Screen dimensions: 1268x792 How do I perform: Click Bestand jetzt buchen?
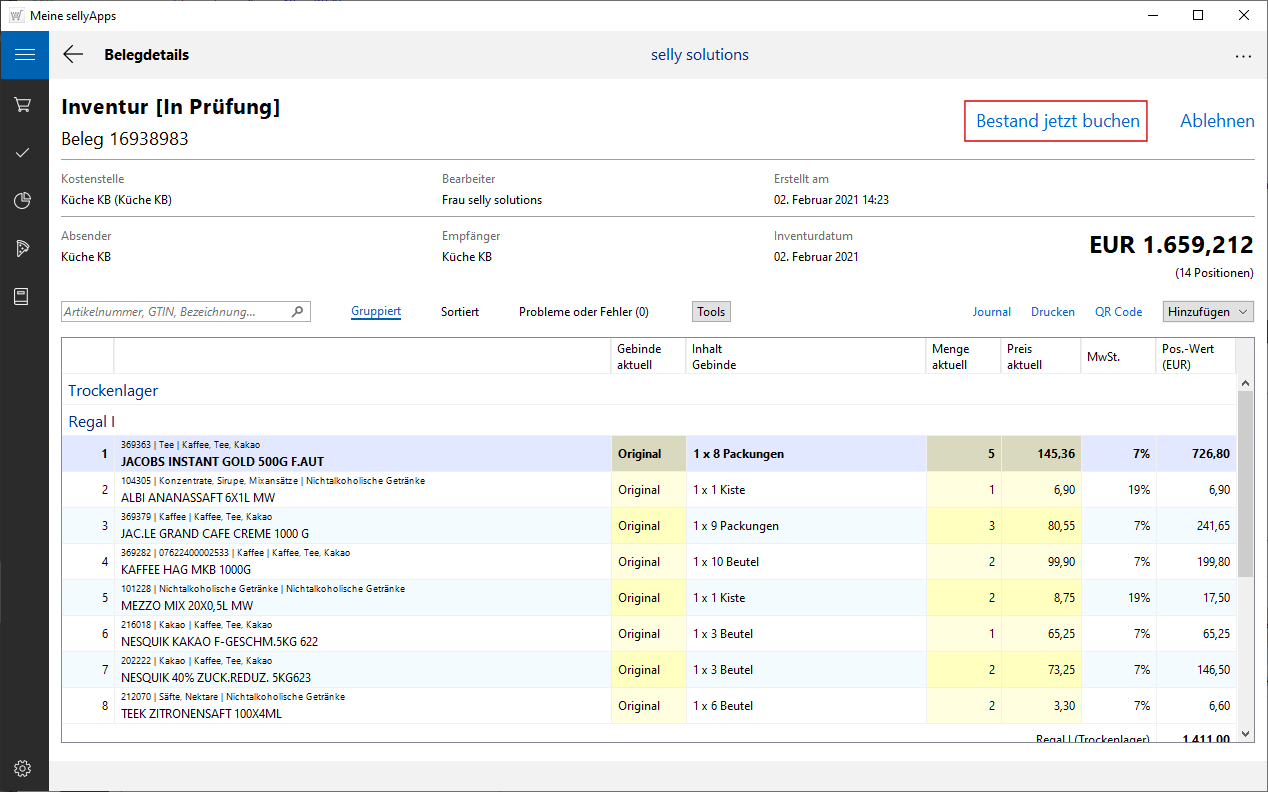[x=1057, y=121]
